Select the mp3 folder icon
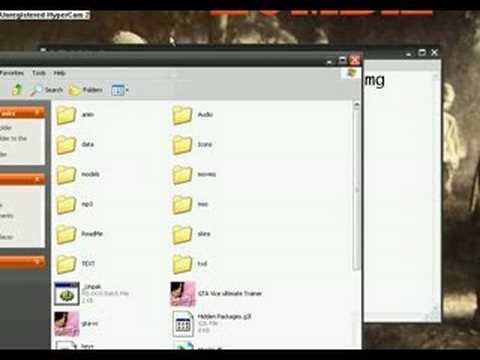 [66, 204]
